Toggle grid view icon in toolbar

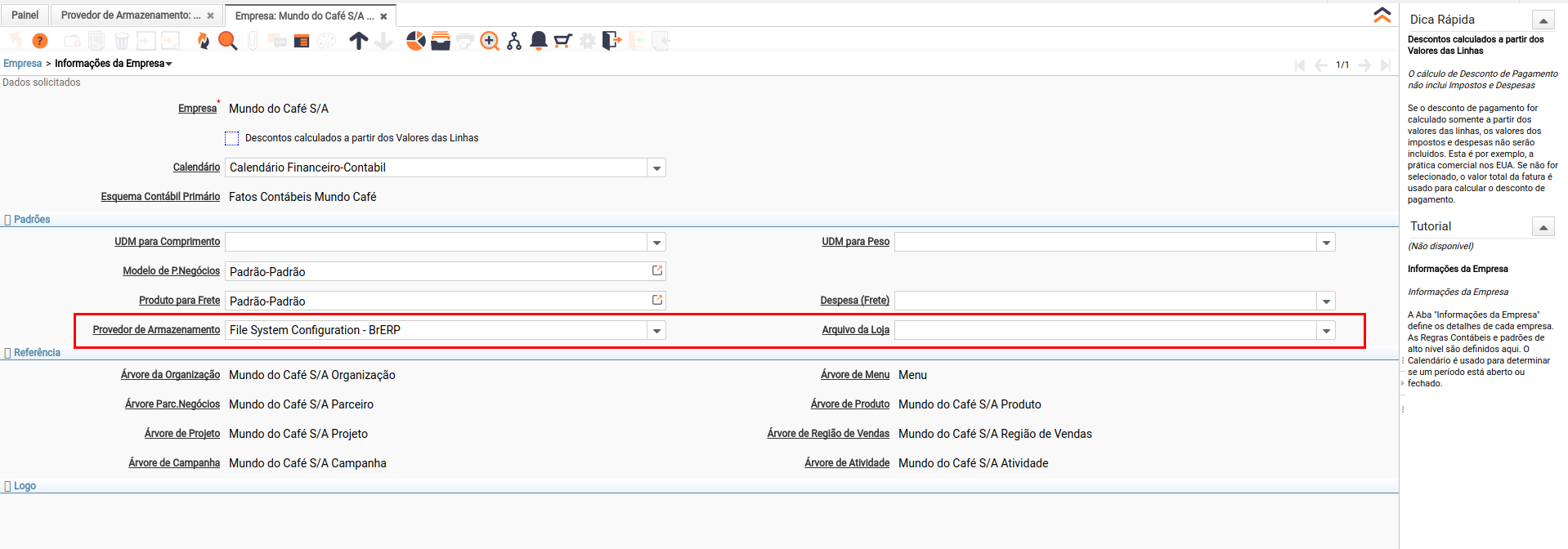click(x=302, y=41)
